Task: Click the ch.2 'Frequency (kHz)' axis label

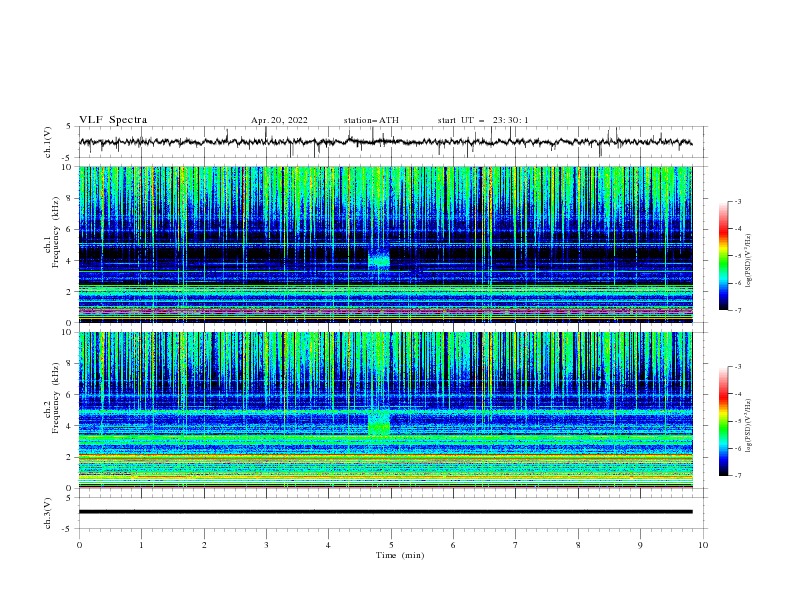Action: tap(56, 398)
